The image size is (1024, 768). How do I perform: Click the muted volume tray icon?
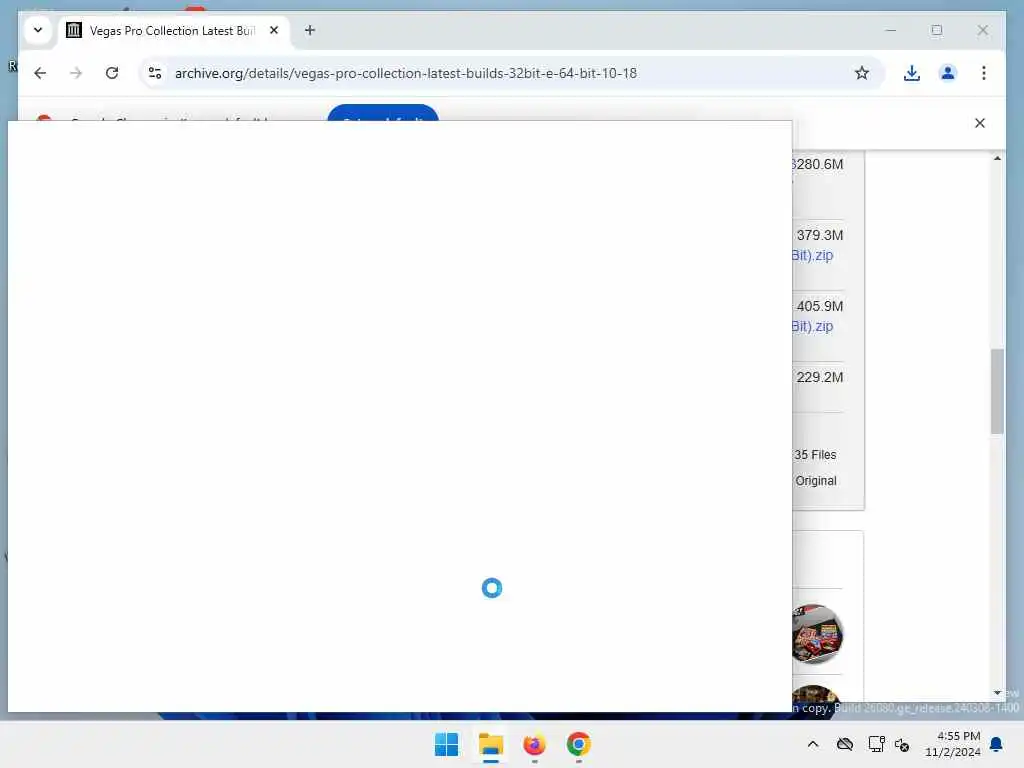902,744
